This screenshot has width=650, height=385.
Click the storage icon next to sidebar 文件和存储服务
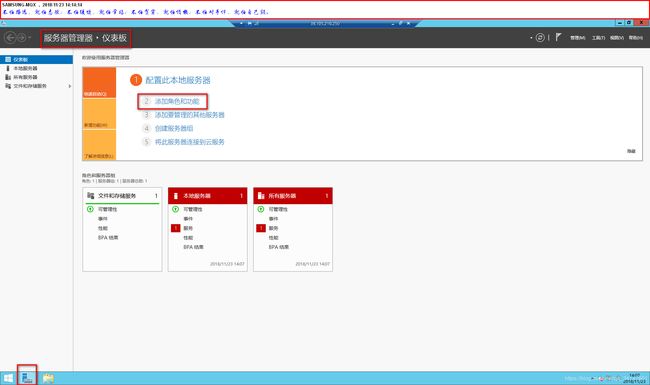[8, 86]
